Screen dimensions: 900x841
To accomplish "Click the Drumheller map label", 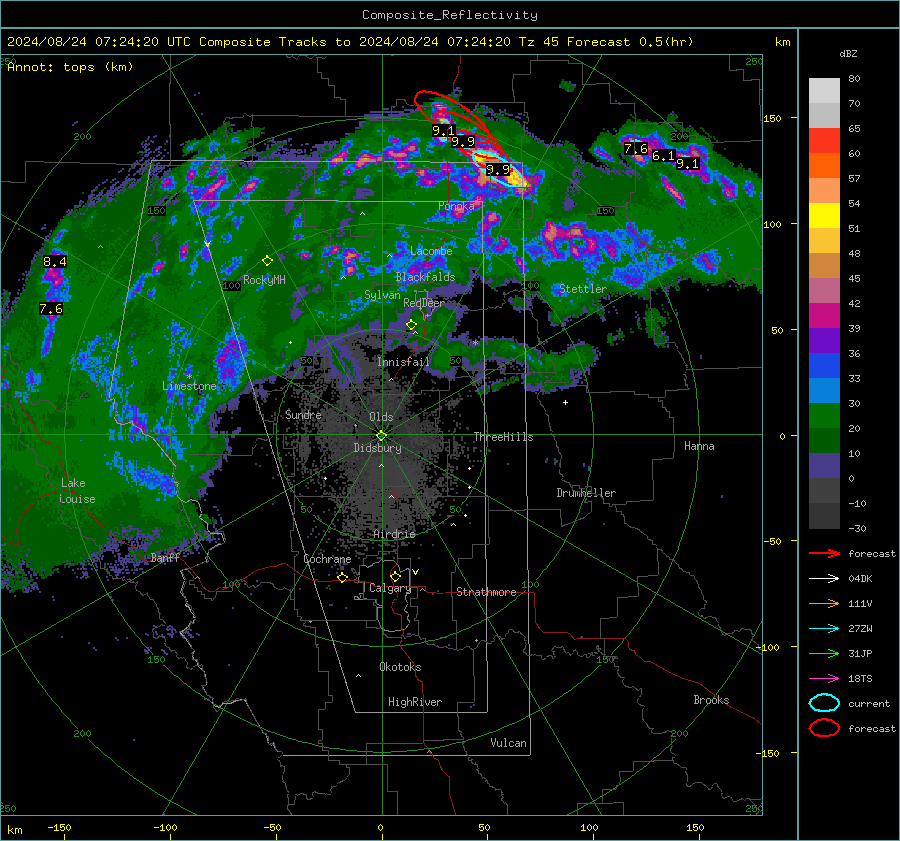I will (x=586, y=493).
